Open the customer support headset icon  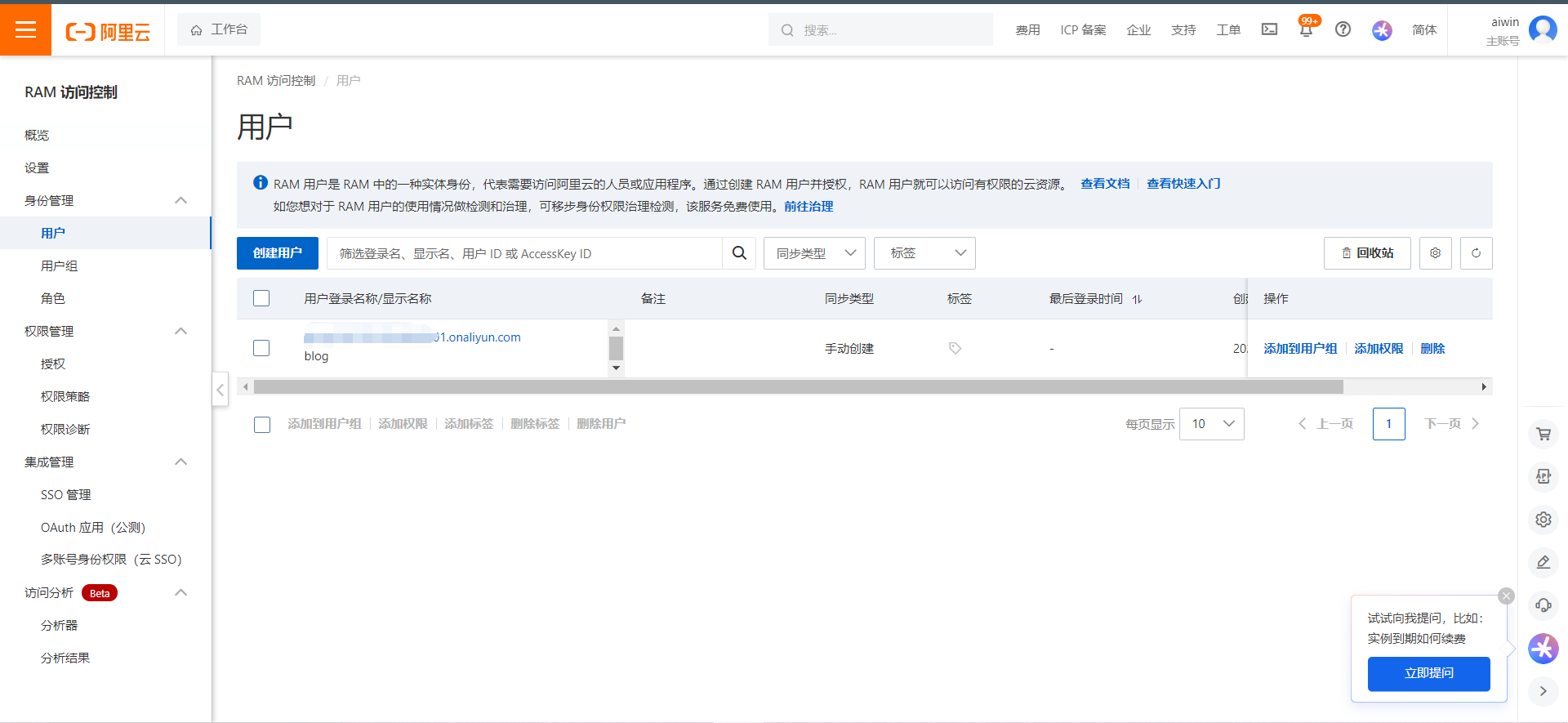[x=1543, y=605]
